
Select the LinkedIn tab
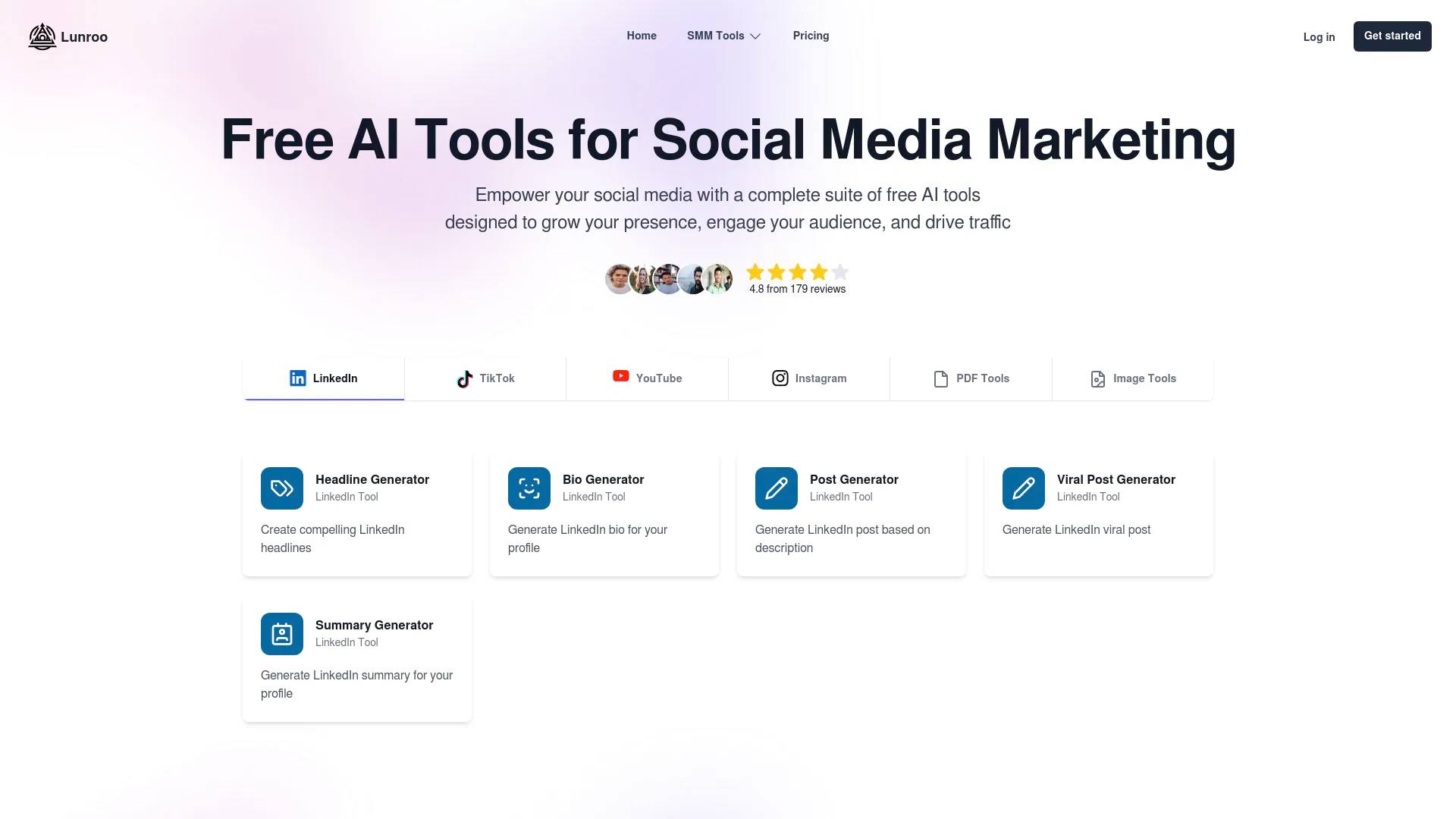tap(324, 378)
